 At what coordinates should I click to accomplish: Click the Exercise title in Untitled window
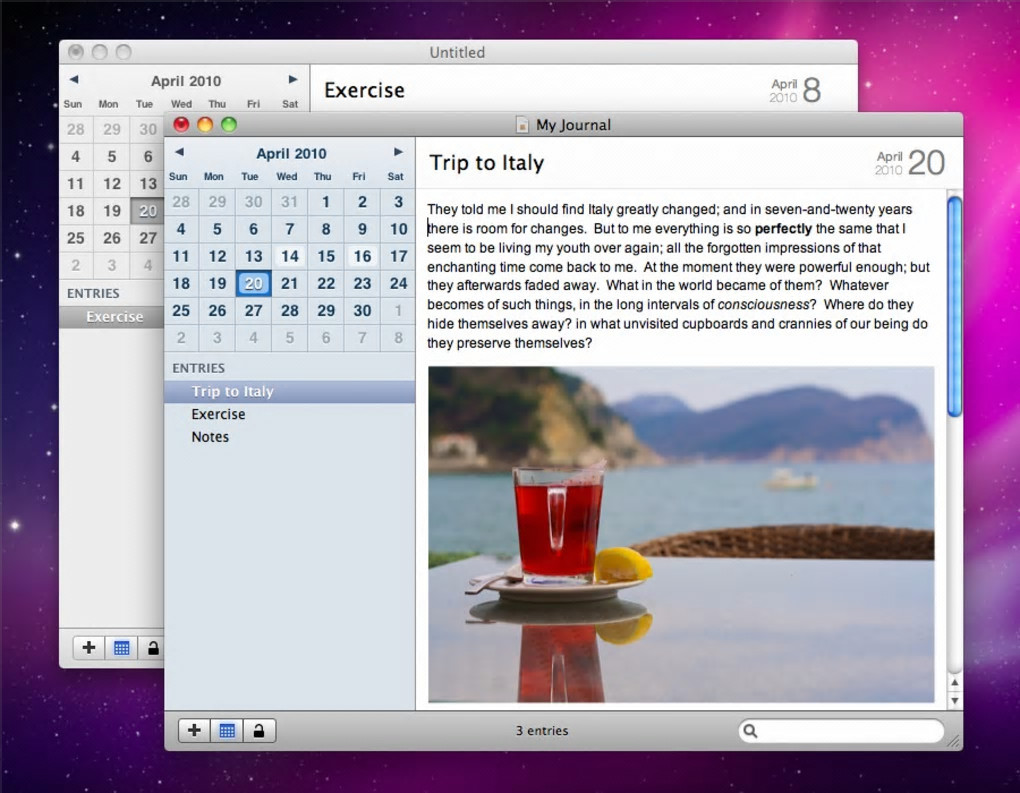364,90
